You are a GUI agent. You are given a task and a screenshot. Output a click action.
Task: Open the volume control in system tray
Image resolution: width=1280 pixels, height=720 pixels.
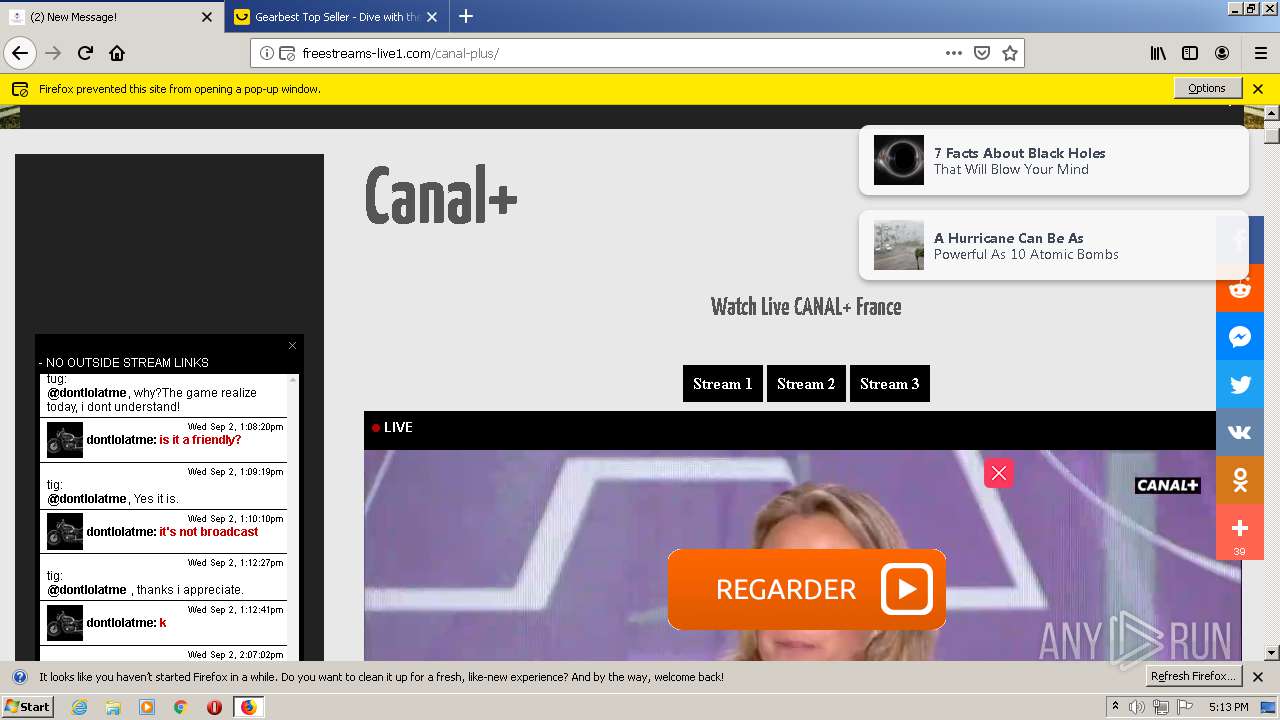tap(1137, 707)
